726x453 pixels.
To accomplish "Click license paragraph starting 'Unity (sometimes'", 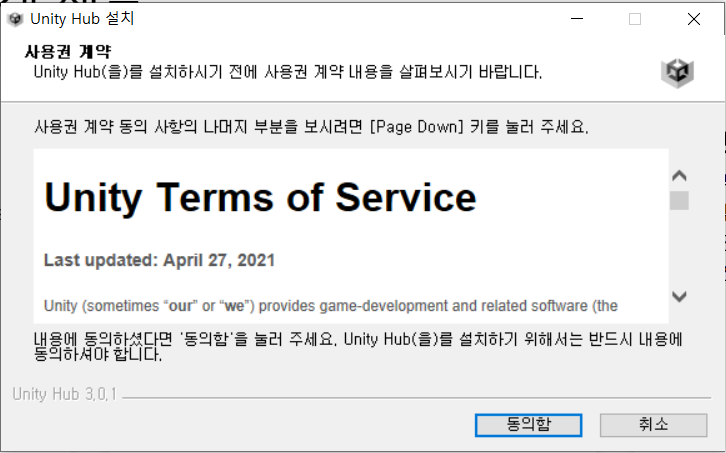I will (x=331, y=306).
